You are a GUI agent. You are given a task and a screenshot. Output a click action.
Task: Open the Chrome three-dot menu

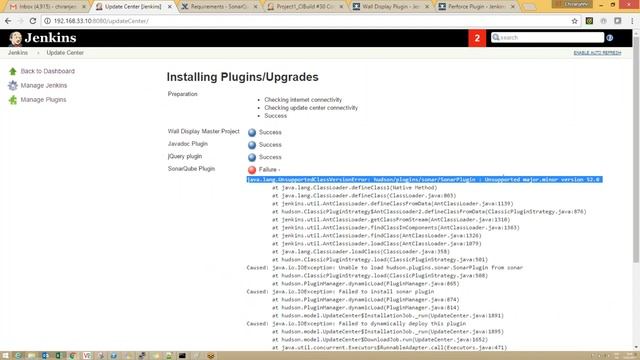point(632,21)
